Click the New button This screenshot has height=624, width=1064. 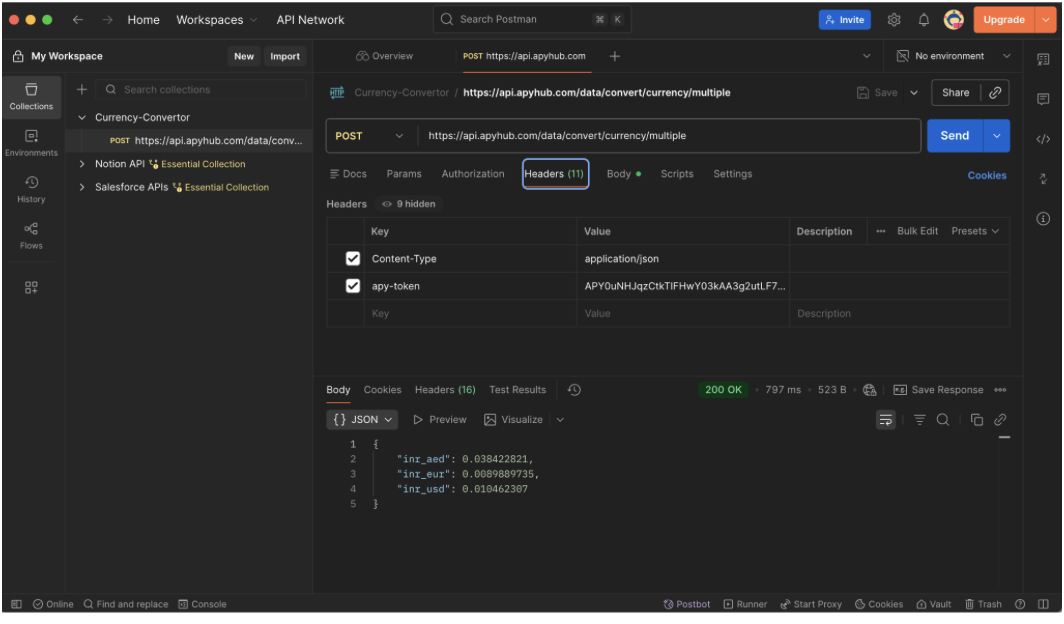click(244, 56)
